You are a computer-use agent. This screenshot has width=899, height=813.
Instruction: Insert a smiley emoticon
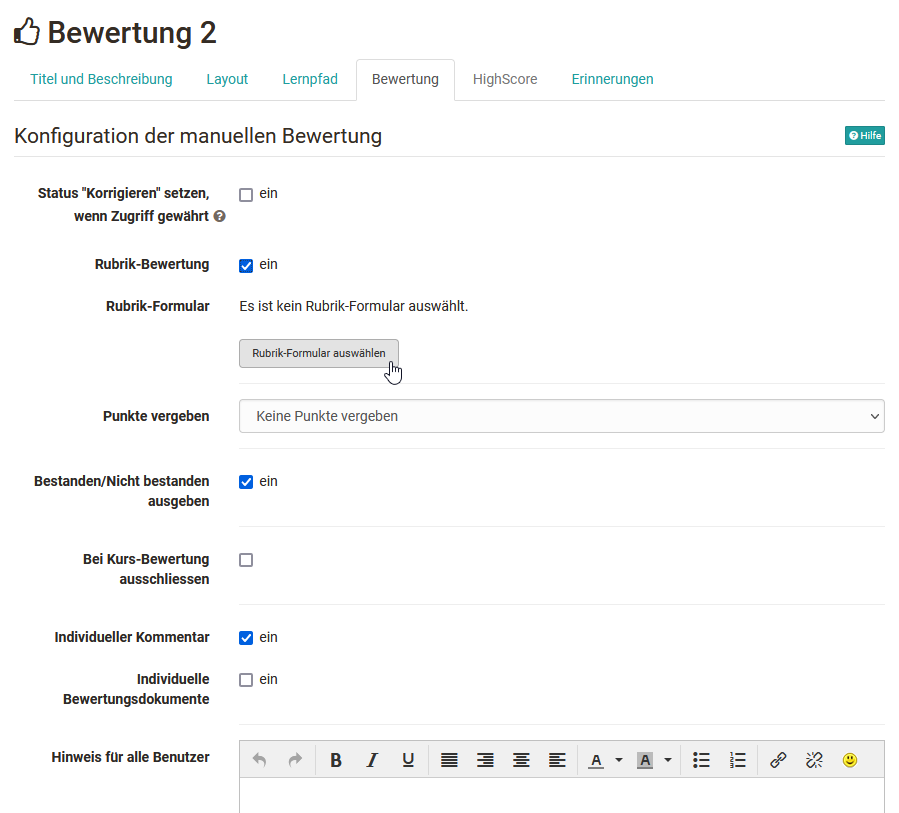coord(849,760)
